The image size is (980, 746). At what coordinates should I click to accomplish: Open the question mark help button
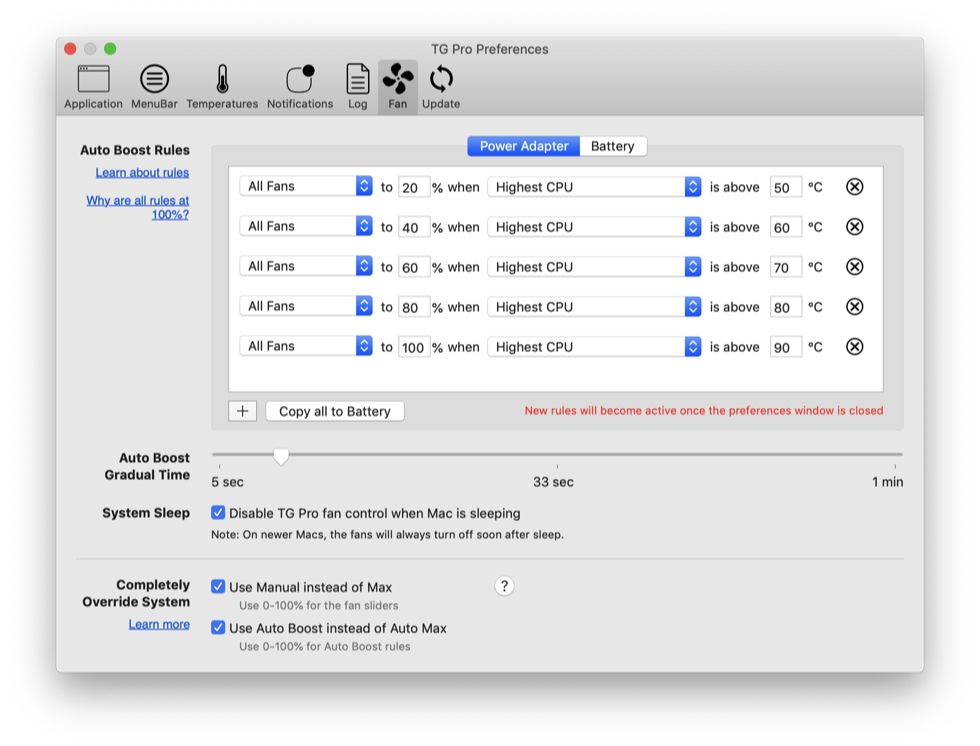[x=504, y=586]
